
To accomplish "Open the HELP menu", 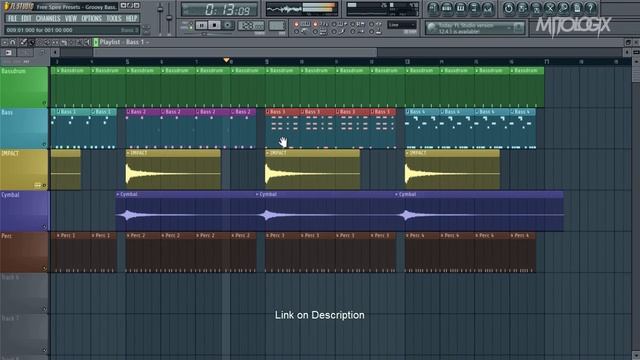I will tap(131, 18).
